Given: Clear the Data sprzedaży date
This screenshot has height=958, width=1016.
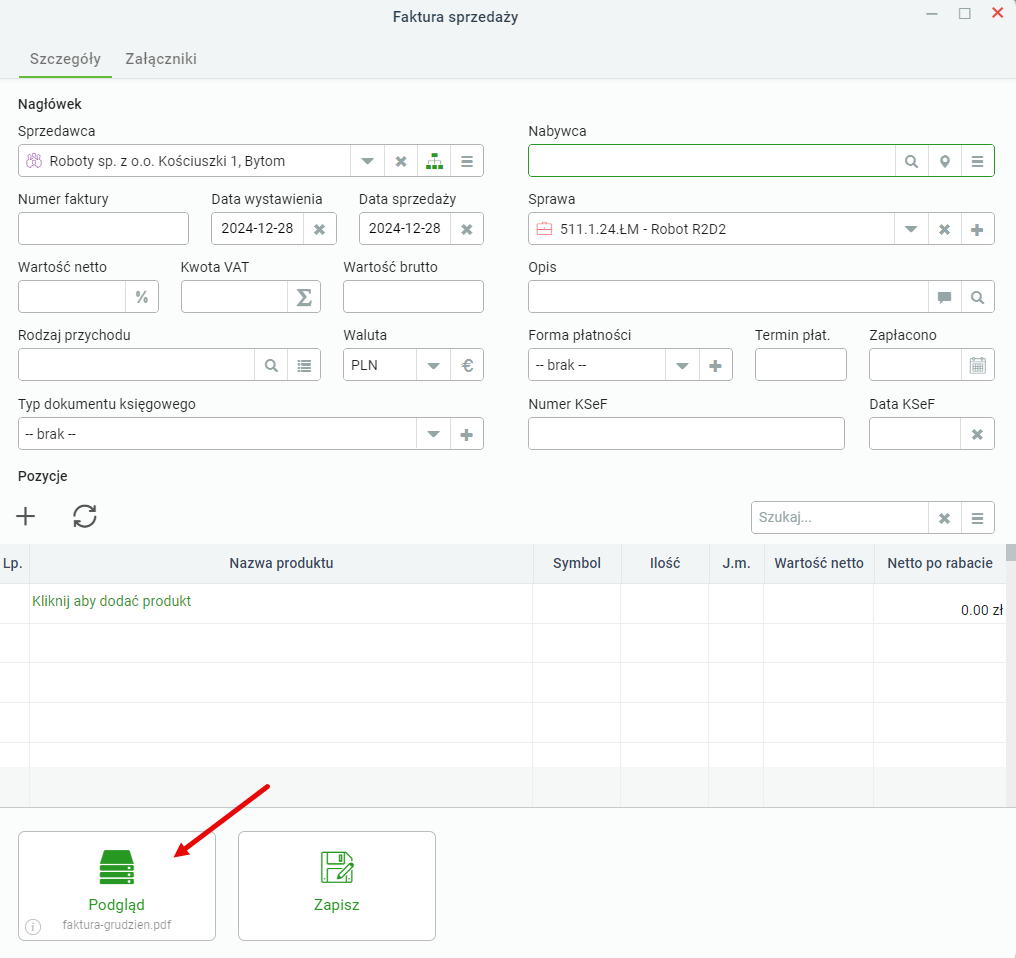Looking at the screenshot, I should pos(467,229).
